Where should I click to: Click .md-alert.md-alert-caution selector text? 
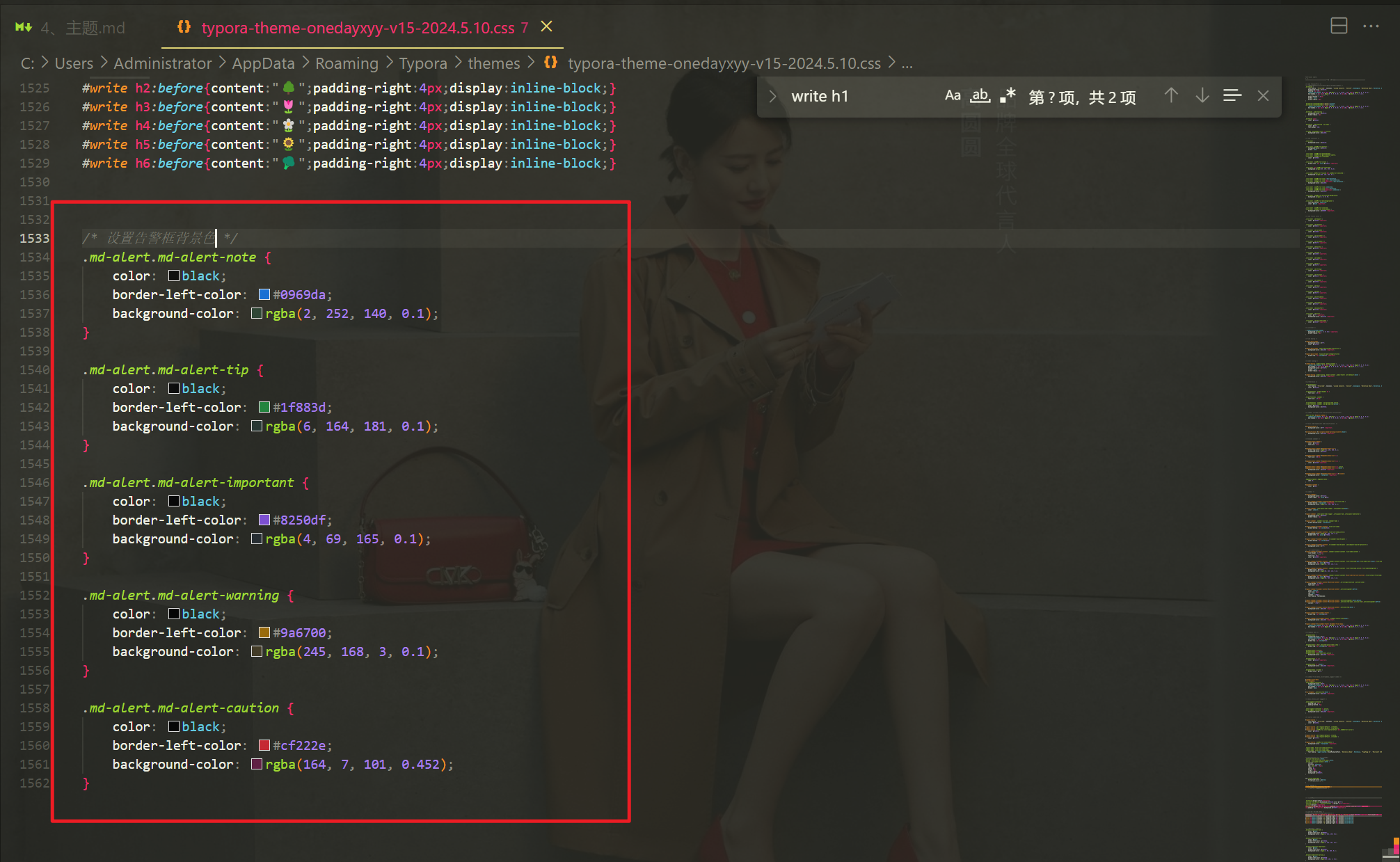(181, 708)
